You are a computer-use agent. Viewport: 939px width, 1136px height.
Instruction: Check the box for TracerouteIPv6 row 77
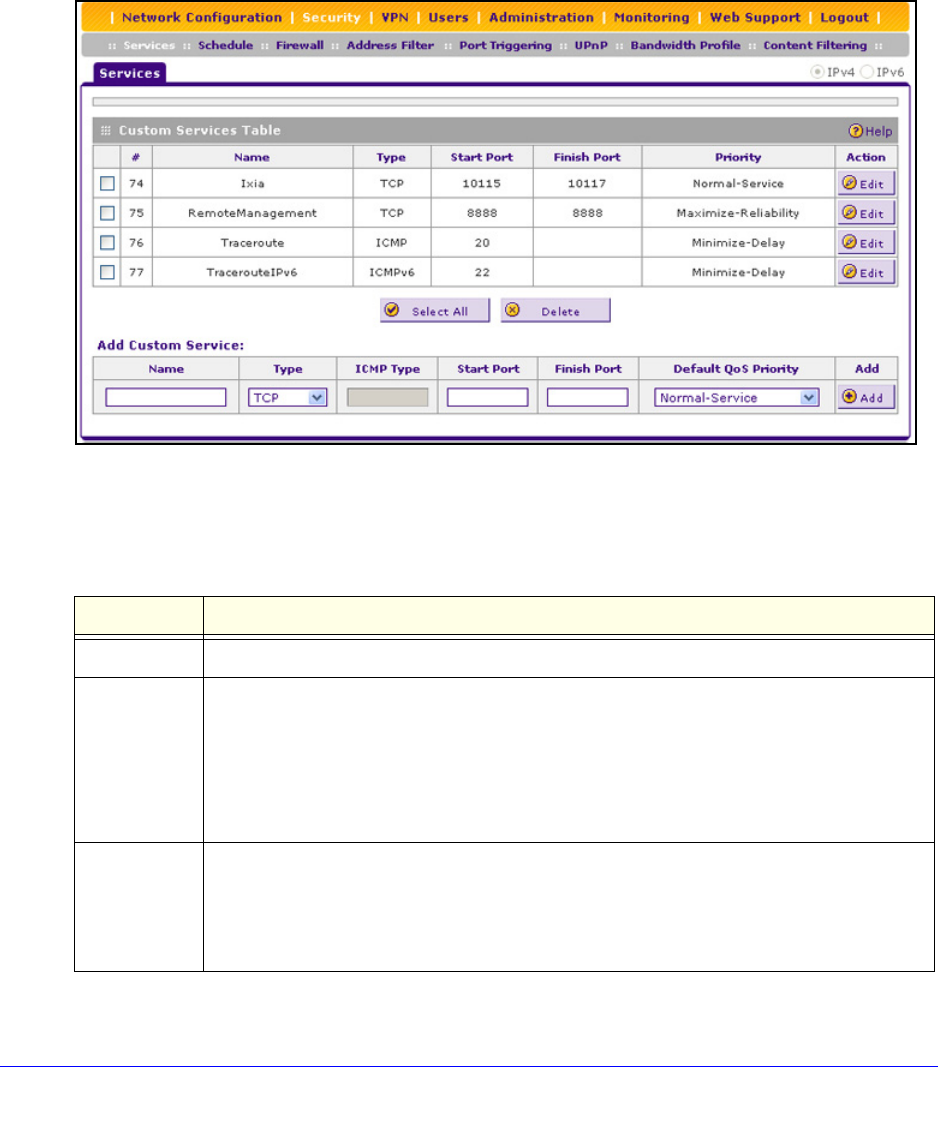pos(107,272)
